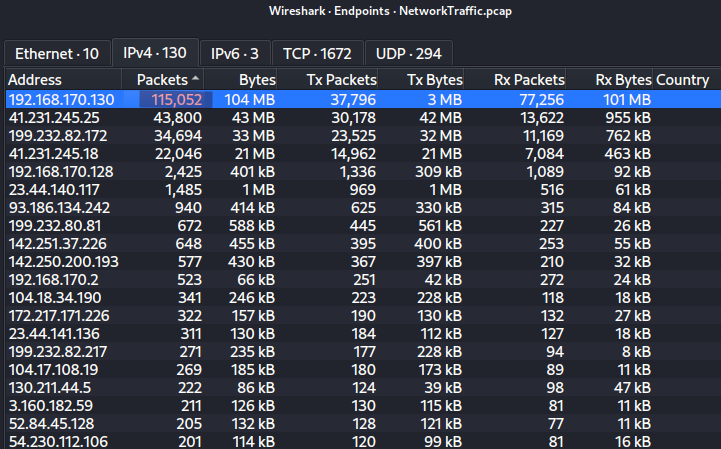Select the 192.168.170.130 address row
721x449 pixels.
tap(363, 99)
